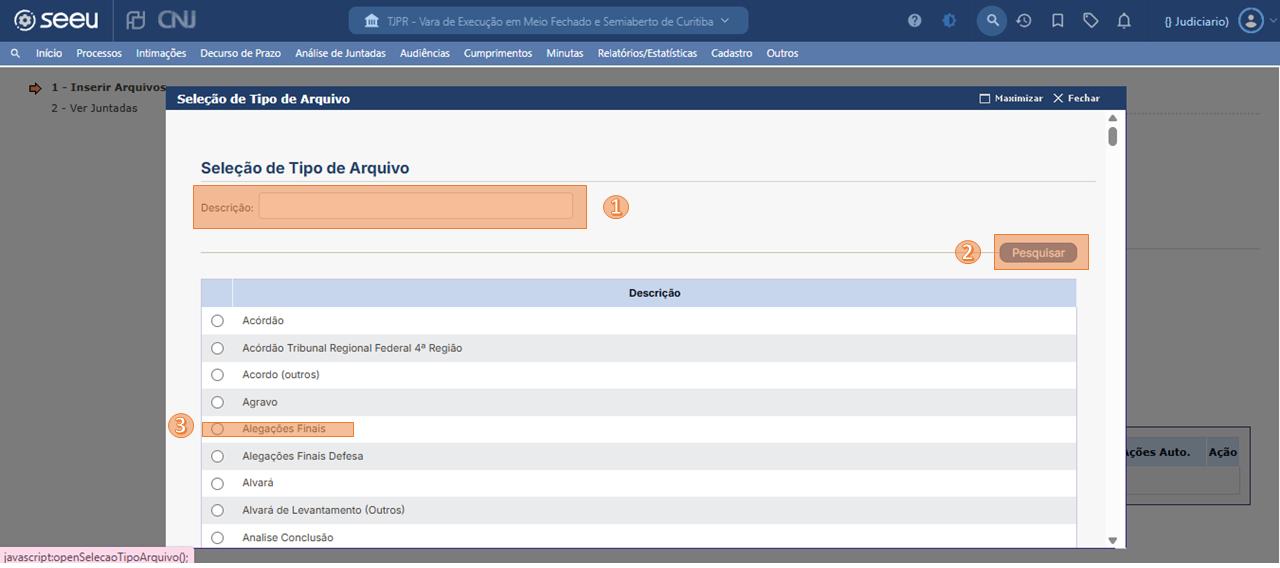The width and height of the screenshot is (1280, 568).
Task: Toggle the dark mode brightness icon
Action: point(949,21)
